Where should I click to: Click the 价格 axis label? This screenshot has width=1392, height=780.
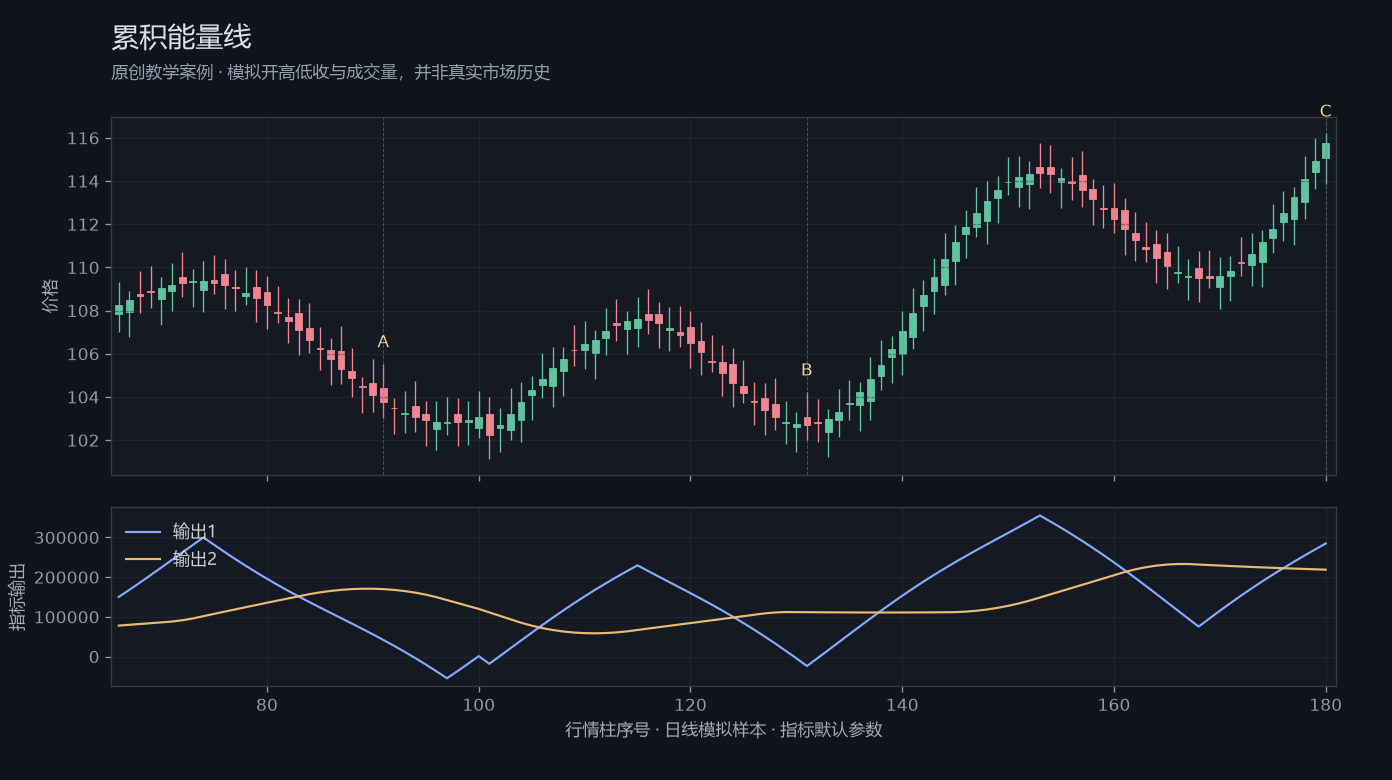(x=51, y=296)
